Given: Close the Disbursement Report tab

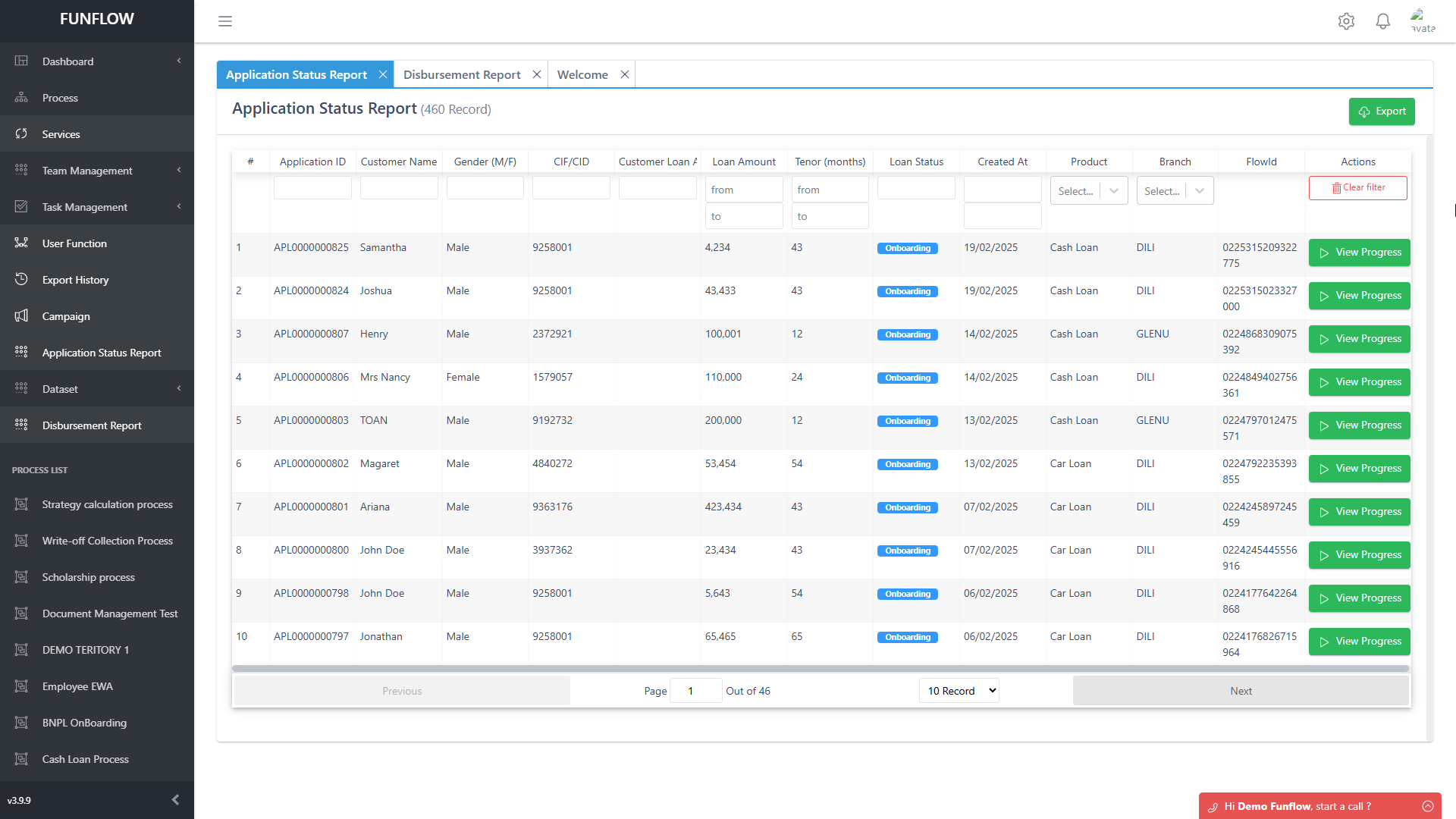Looking at the screenshot, I should click(x=537, y=74).
